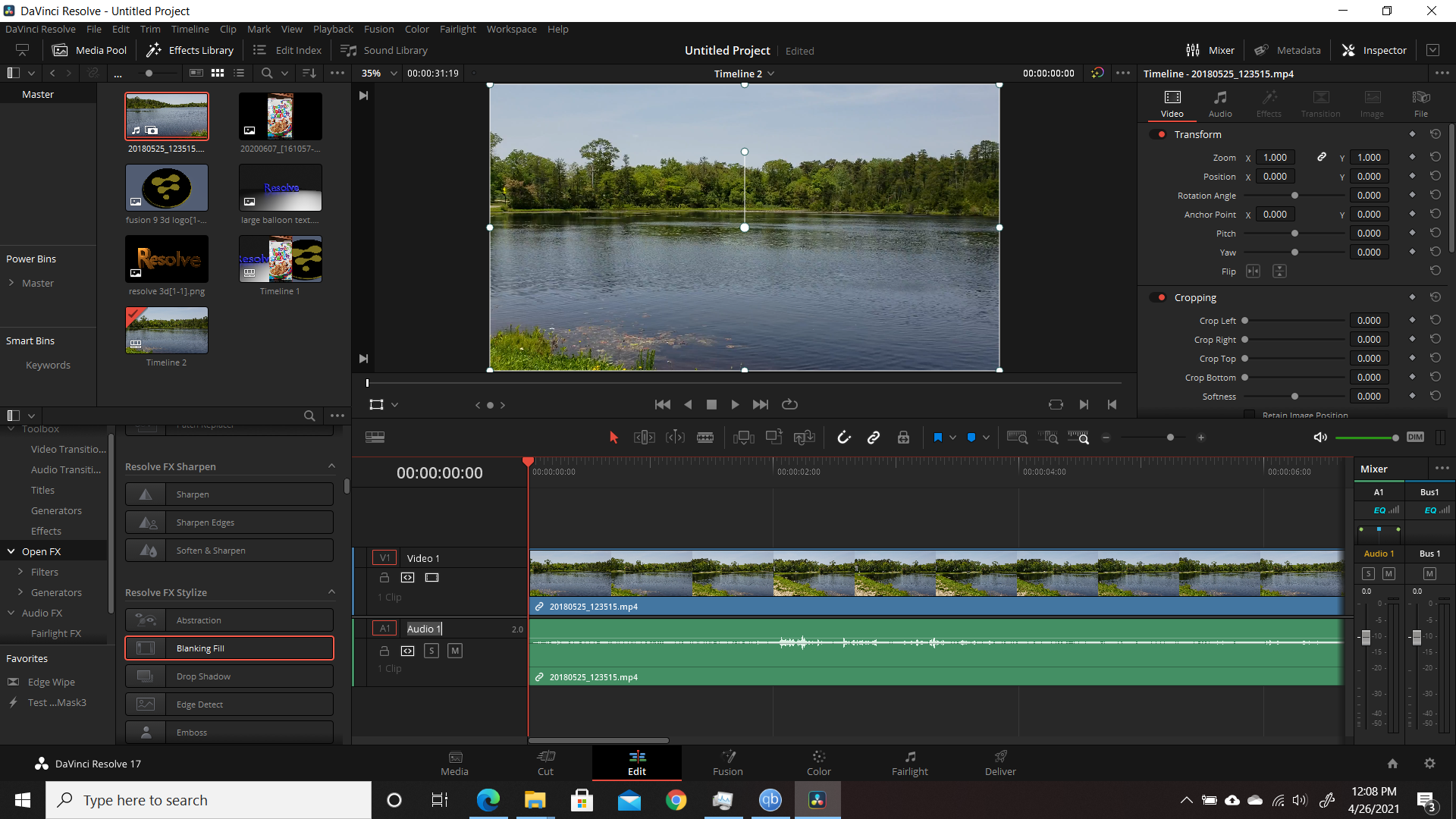The width and height of the screenshot is (1456, 819).
Task: Collapse the Audio FX tree item
Action: coord(11,613)
